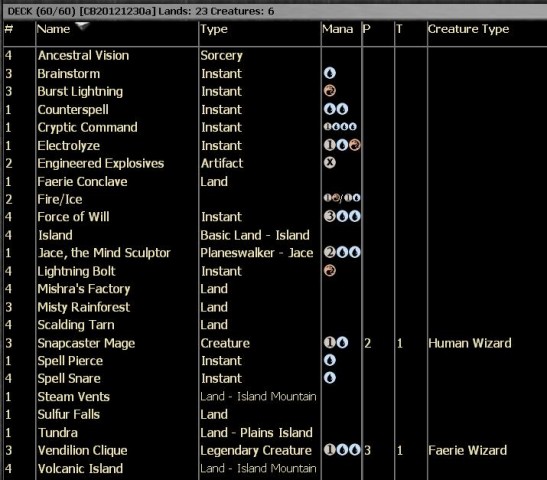The width and height of the screenshot is (547, 480).
Task: Click the # quantity column header
Action: 9,29
